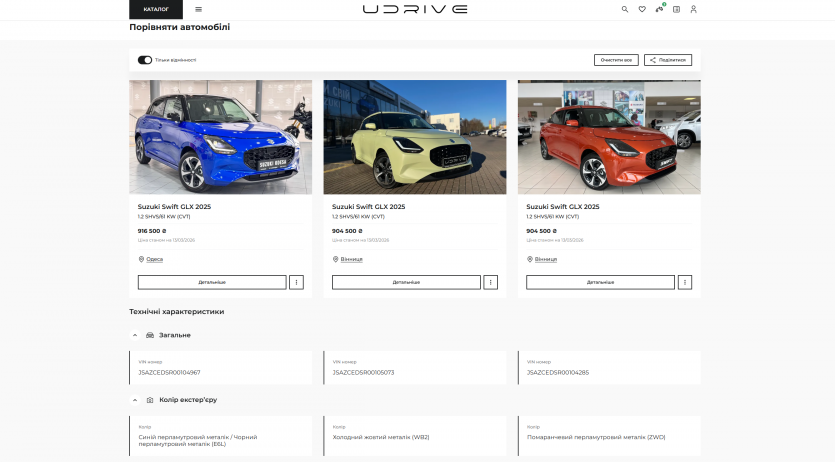Click the square icon beside the profile icon
The image size is (835, 462).
pos(676,9)
